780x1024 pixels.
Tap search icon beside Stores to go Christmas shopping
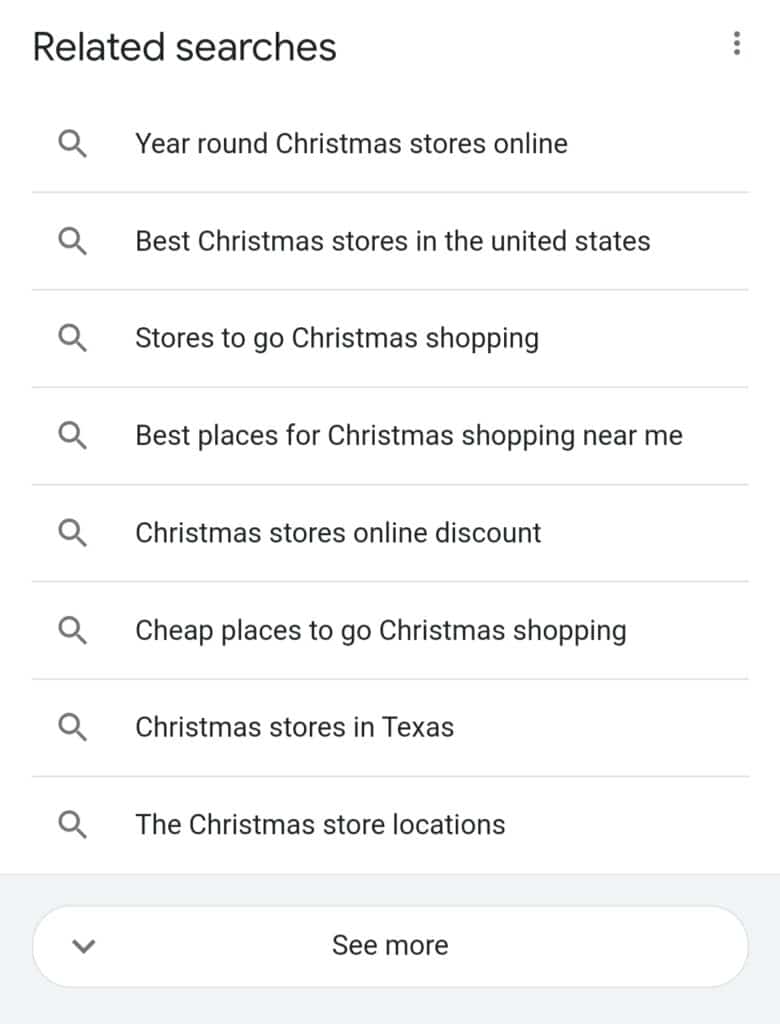72,338
